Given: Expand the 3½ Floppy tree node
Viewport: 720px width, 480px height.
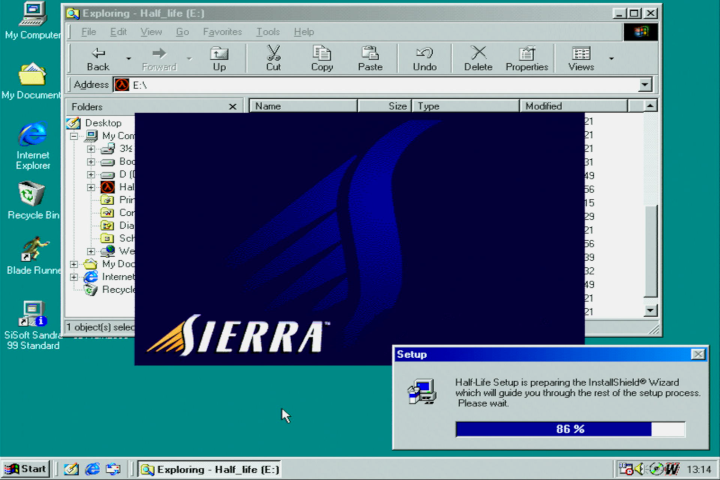Looking at the screenshot, I should click(91, 149).
